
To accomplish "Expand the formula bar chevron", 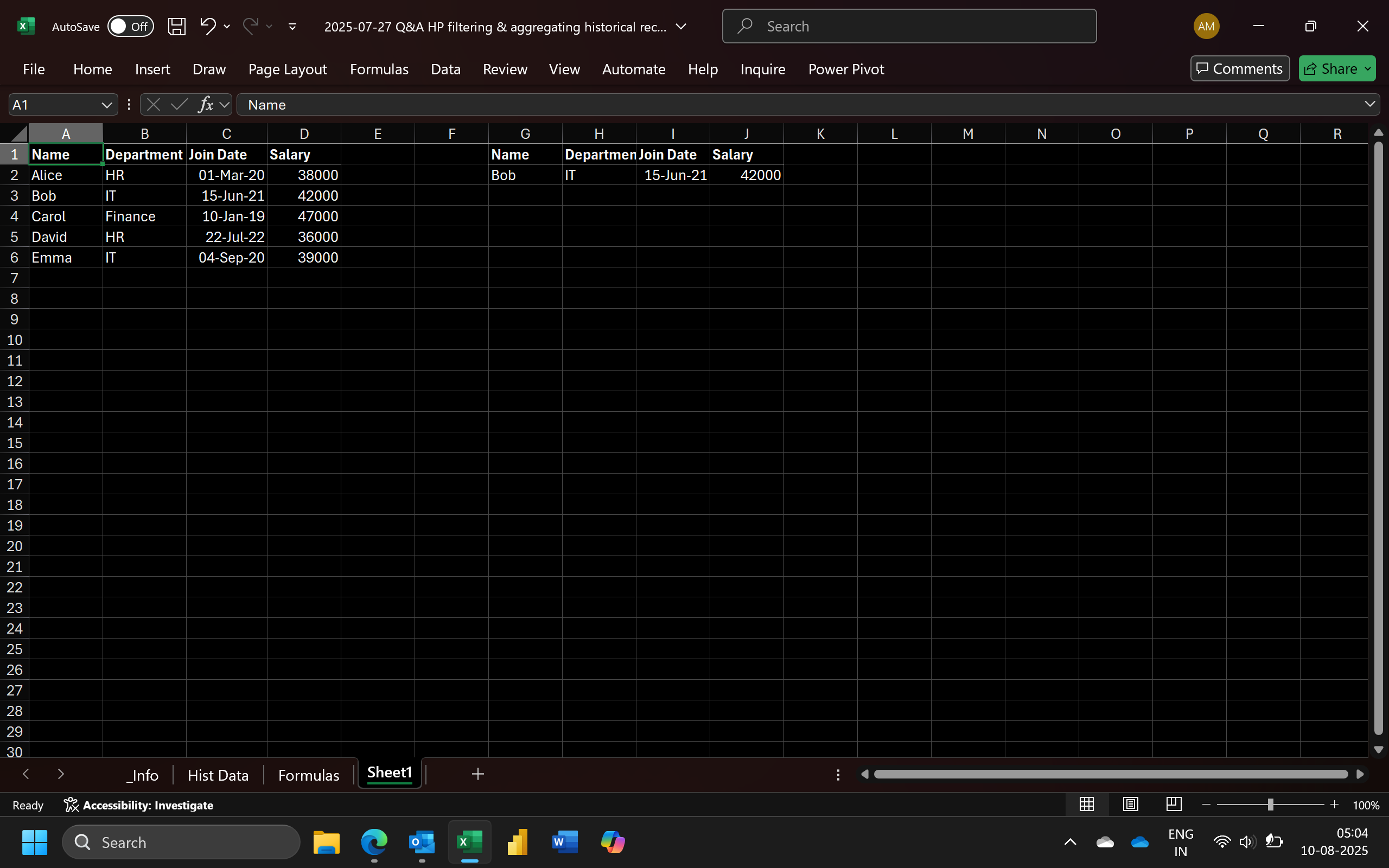I will (x=1369, y=104).
